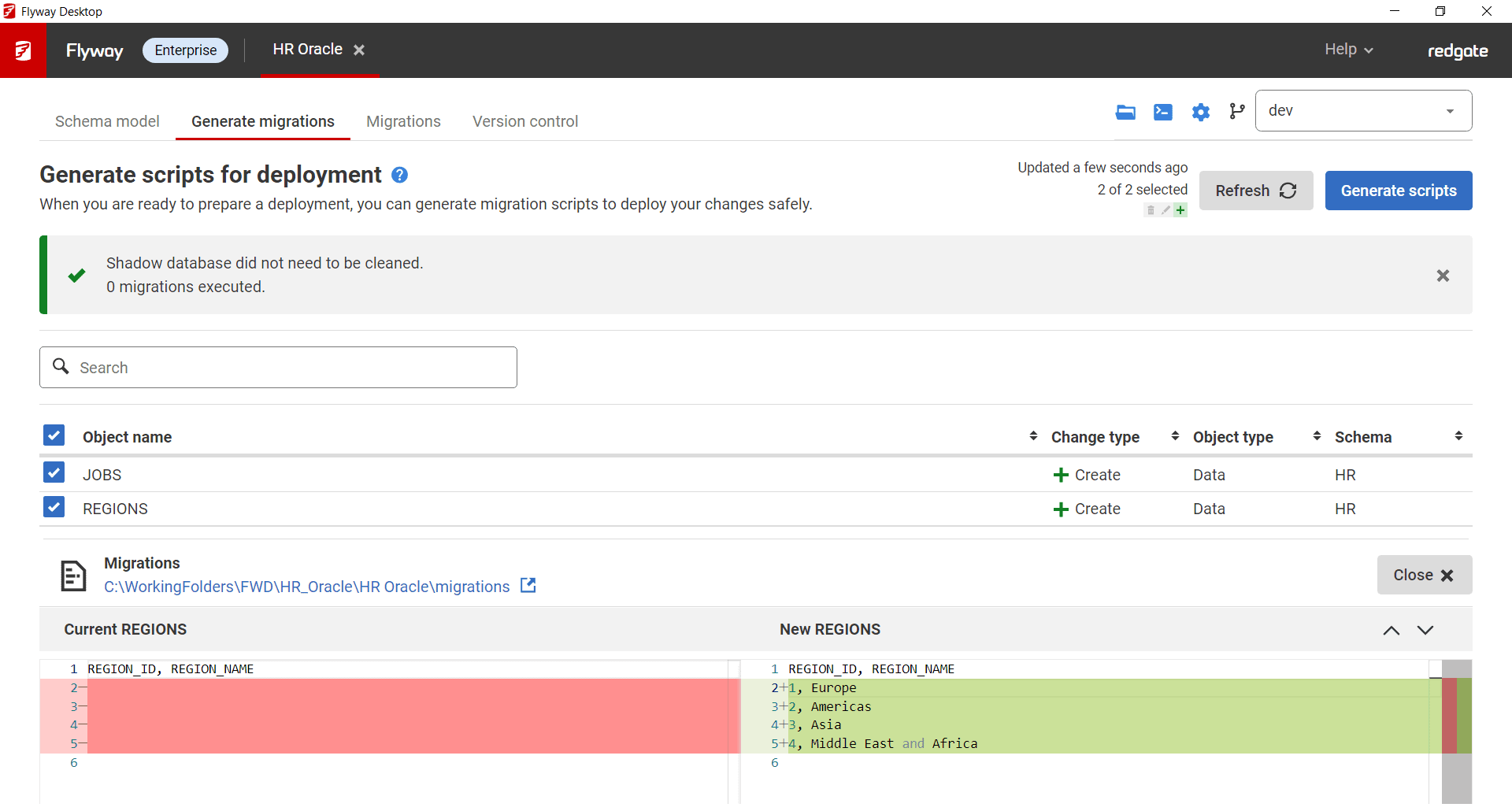Open the command line terminal icon
The height and width of the screenshot is (811, 1512).
tap(1162, 112)
